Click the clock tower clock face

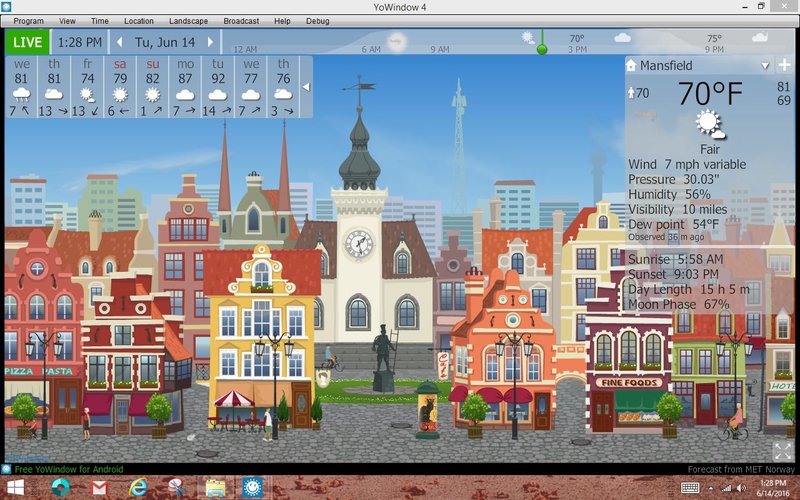[358, 243]
